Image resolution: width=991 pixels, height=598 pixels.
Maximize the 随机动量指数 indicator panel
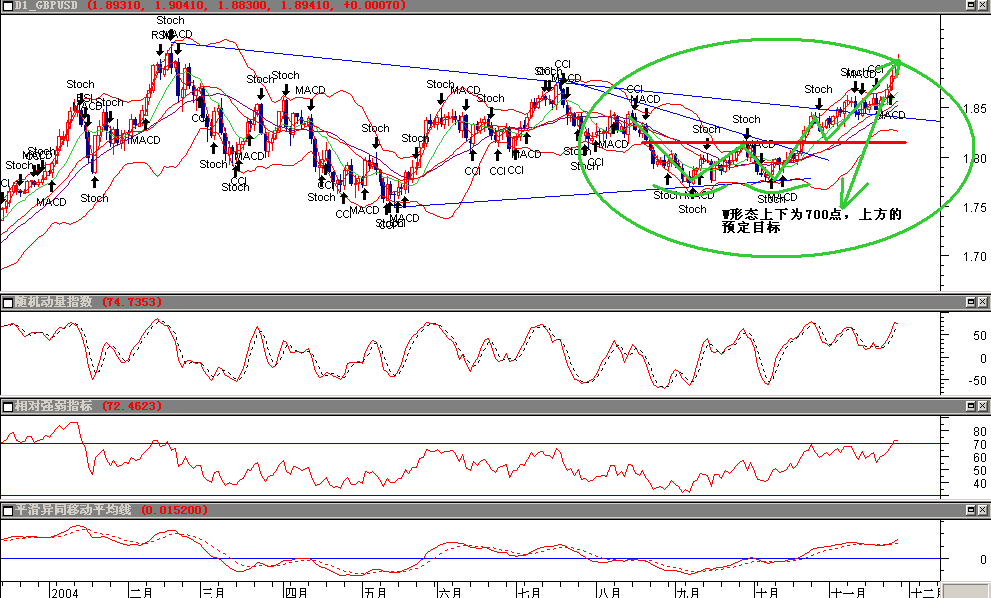(x=971, y=302)
